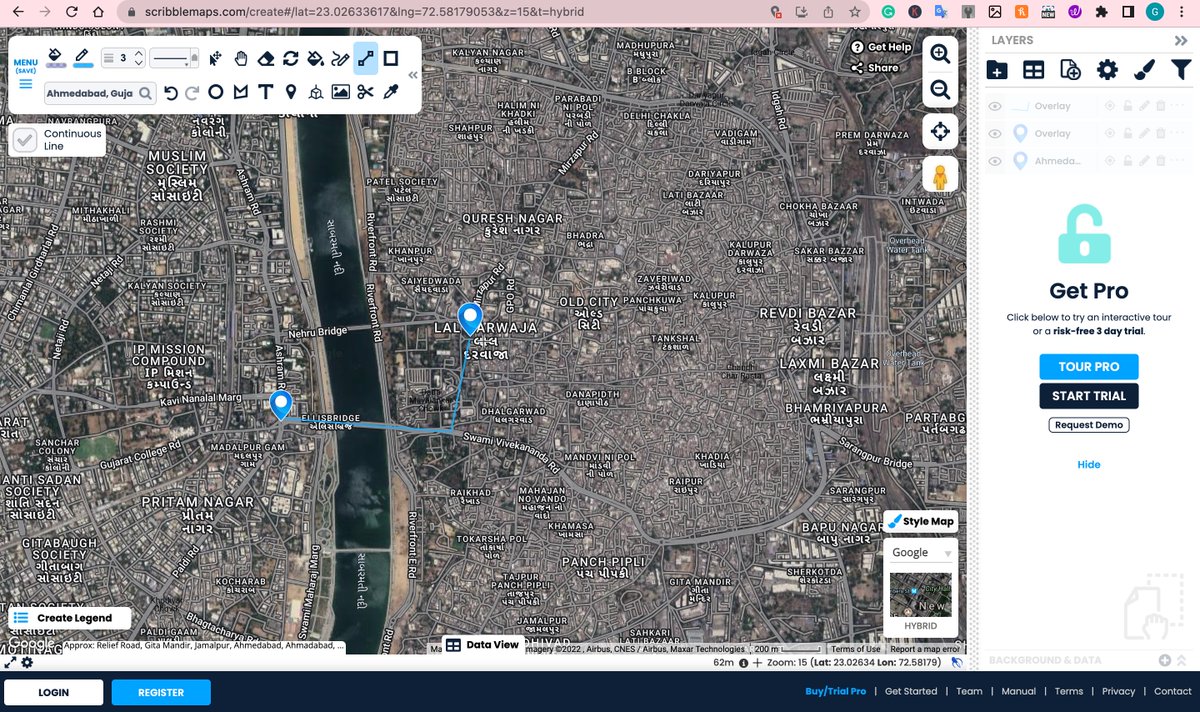Click the Share option
This screenshot has width=1200, height=712.
click(x=875, y=68)
